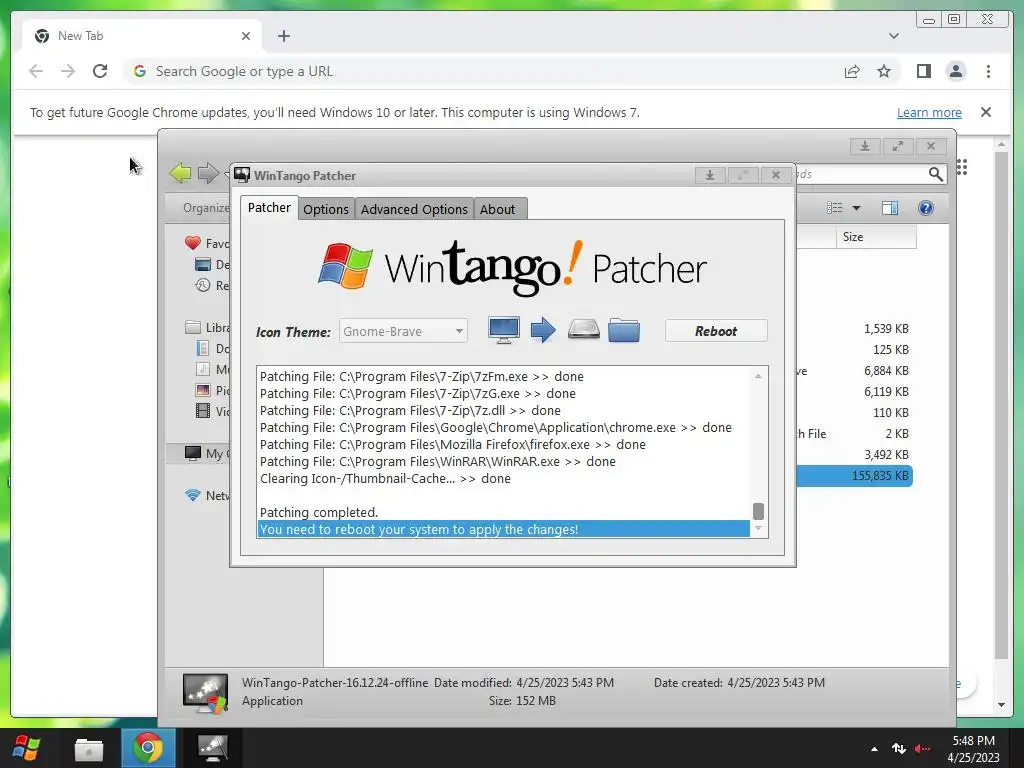
Task: Click the computer monitor icon in Patcher
Action: 504,330
